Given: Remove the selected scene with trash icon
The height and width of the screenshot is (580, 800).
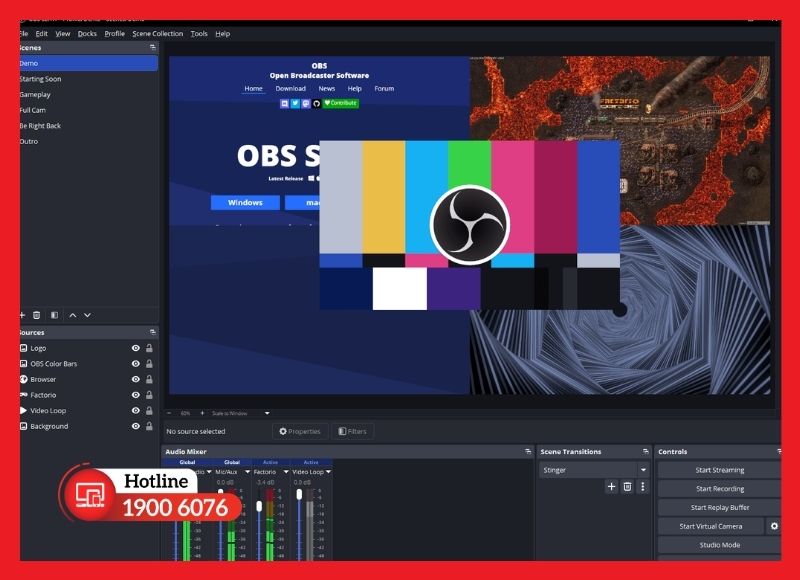Looking at the screenshot, I should [37, 315].
